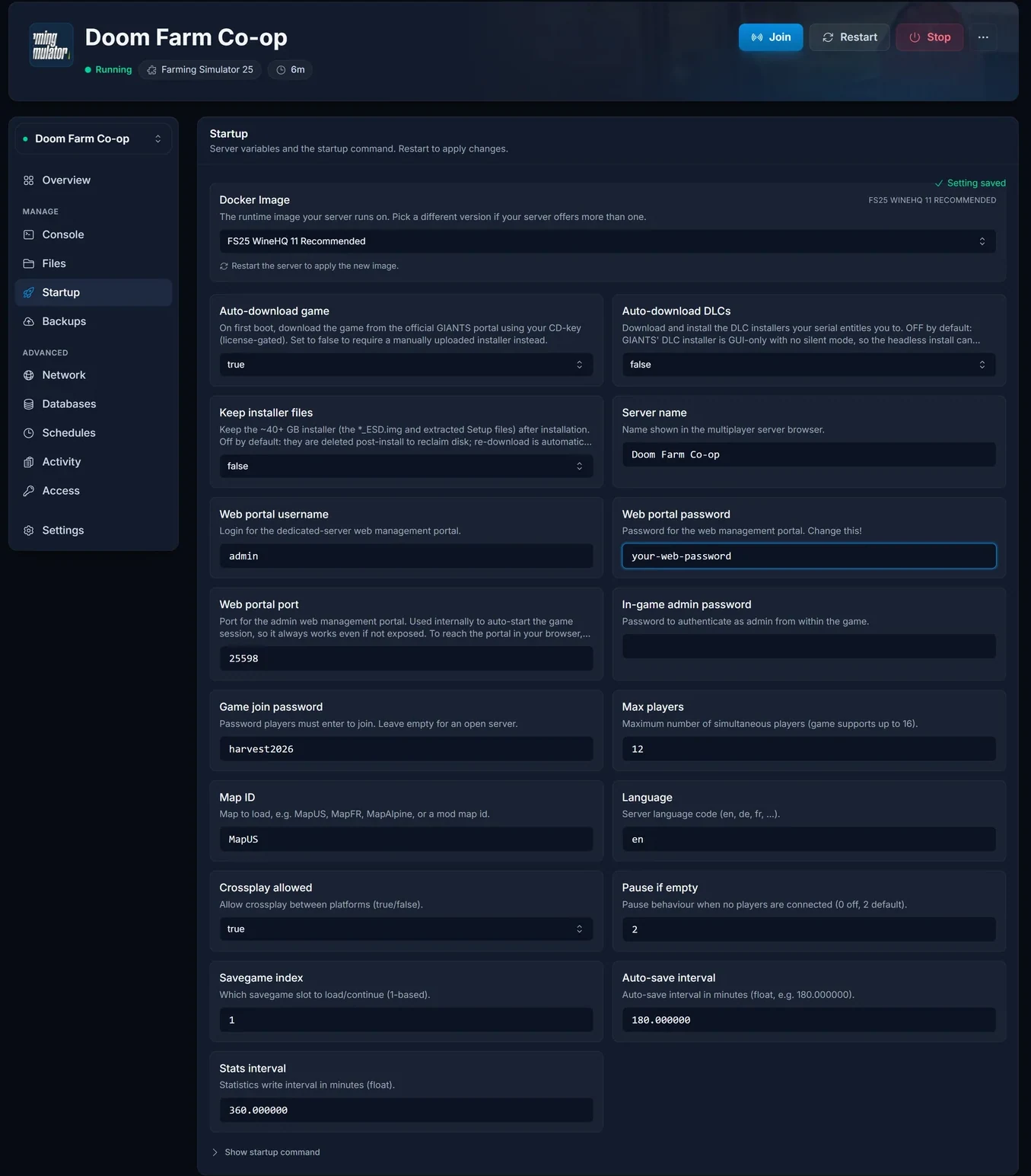Click the Overview grid icon

(x=29, y=180)
